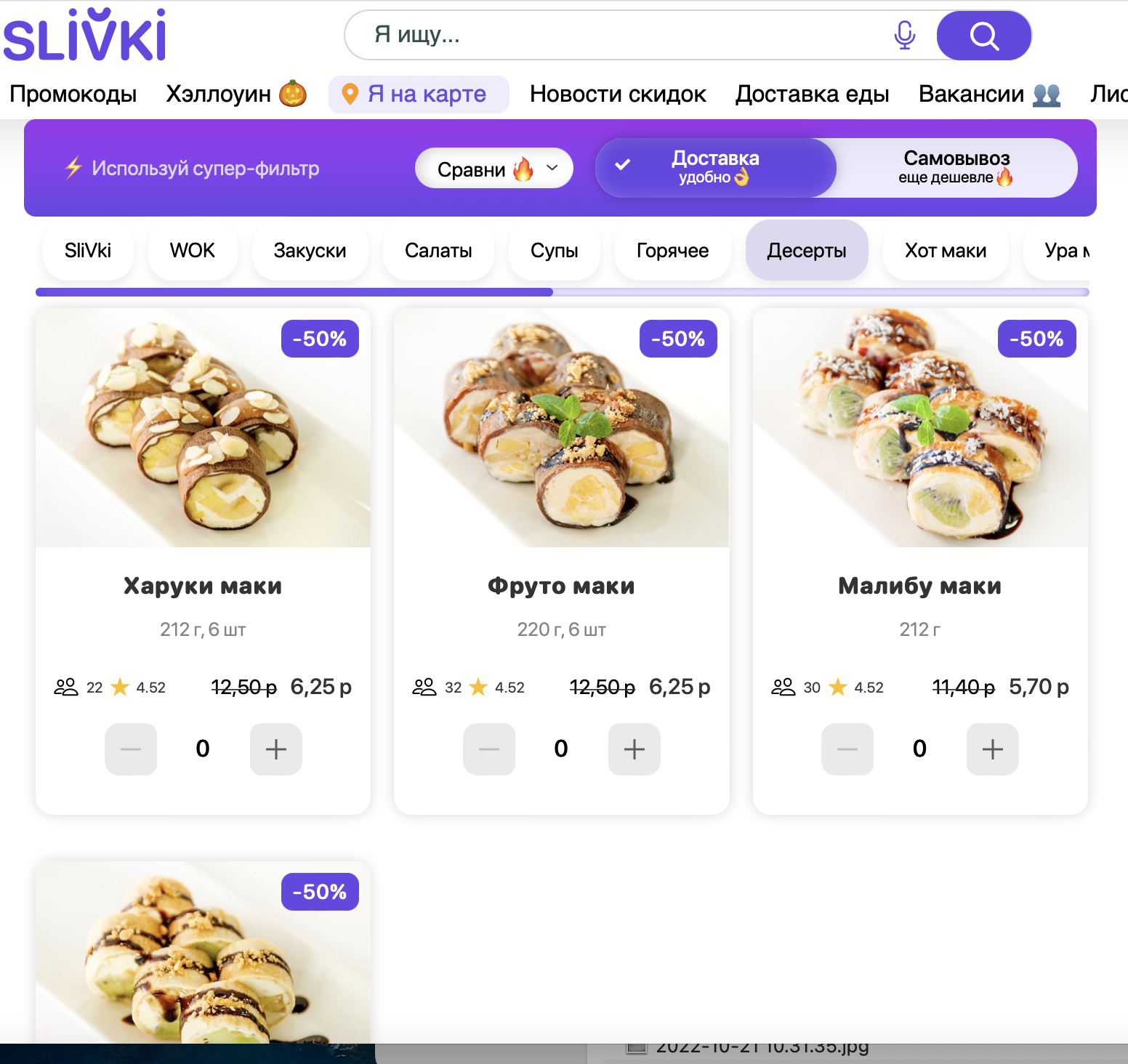Add one Харуки маки with plus
Screen dimensions: 1128x1064
pyautogui.click(x=276, y=749)
